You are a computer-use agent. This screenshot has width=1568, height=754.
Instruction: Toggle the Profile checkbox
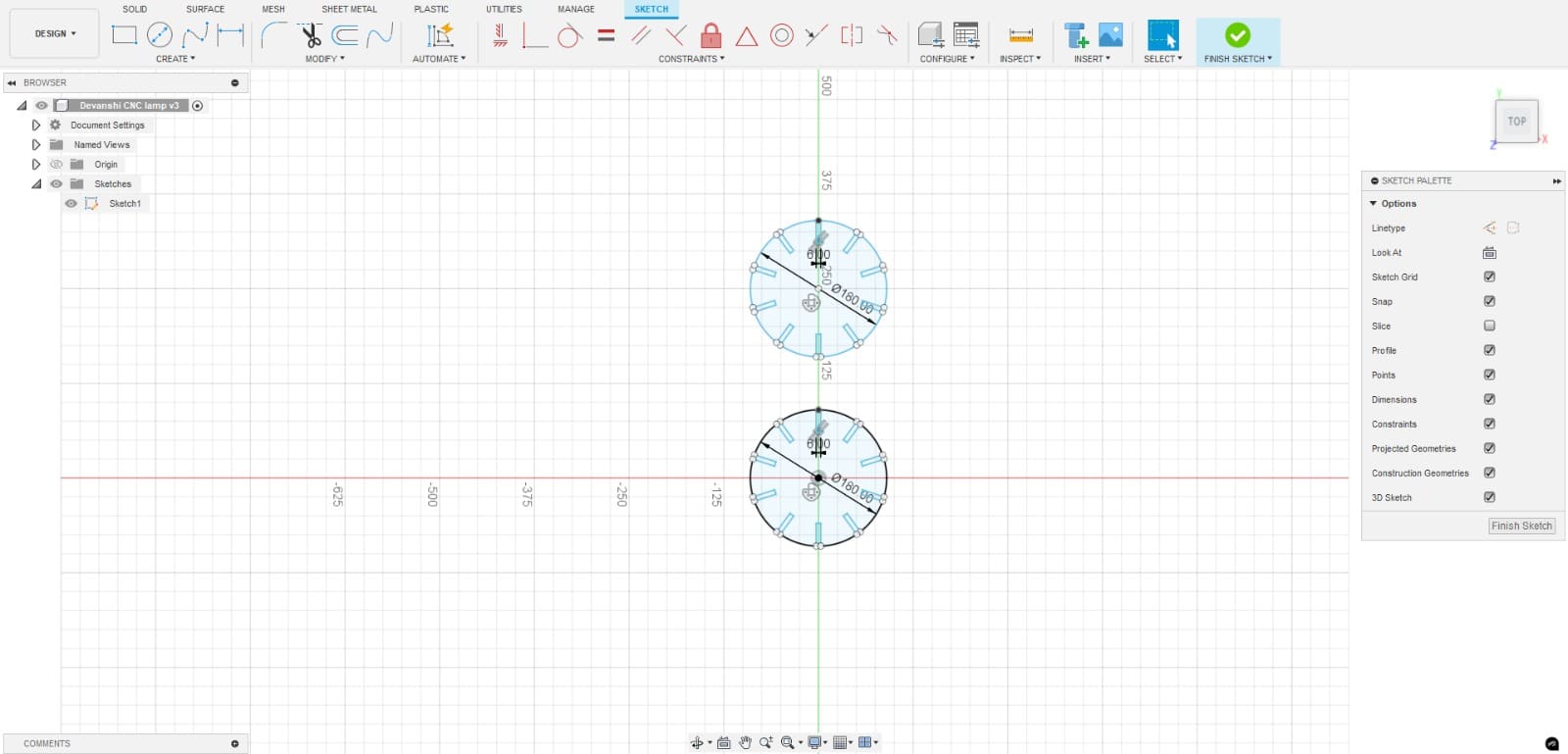(x=1490, y=351)
